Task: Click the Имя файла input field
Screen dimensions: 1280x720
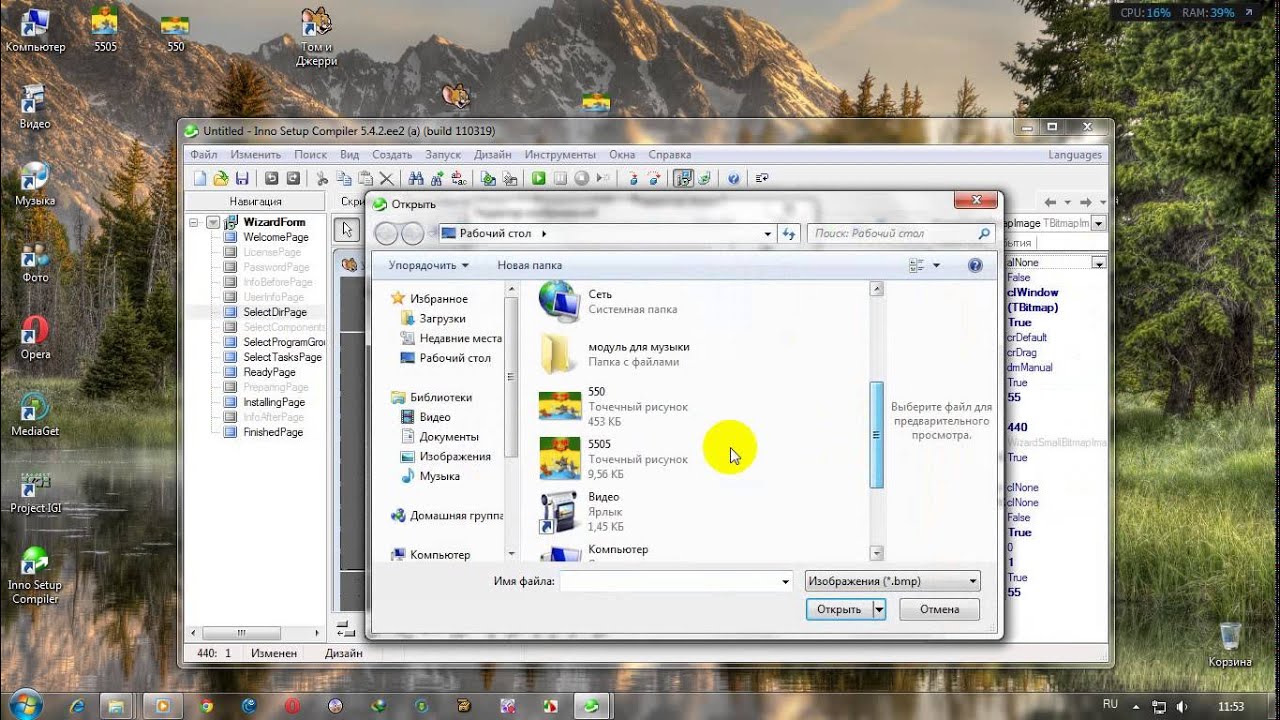Action: click(670, 581)
